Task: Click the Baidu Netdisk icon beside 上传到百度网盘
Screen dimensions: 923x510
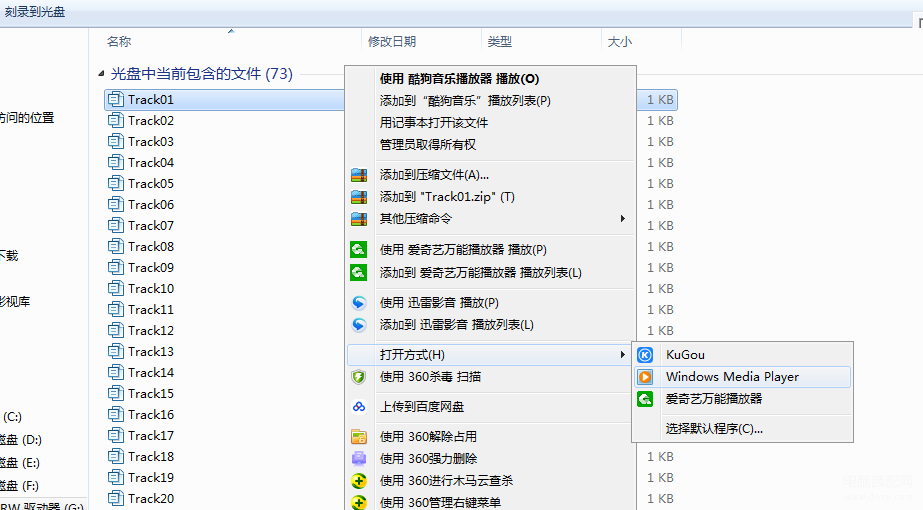Action: [359, 406]
